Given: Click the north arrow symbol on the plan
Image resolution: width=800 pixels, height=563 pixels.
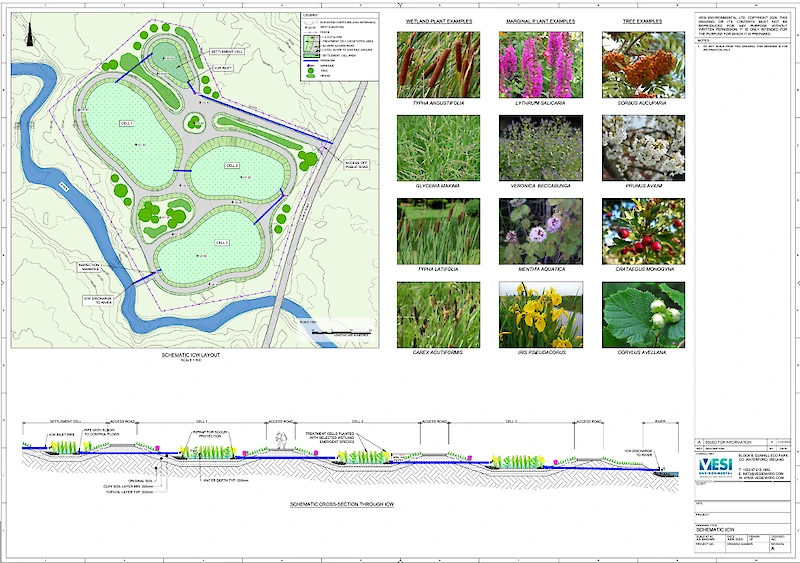Looking at the screenshot, I should click(x=30, y=34).
